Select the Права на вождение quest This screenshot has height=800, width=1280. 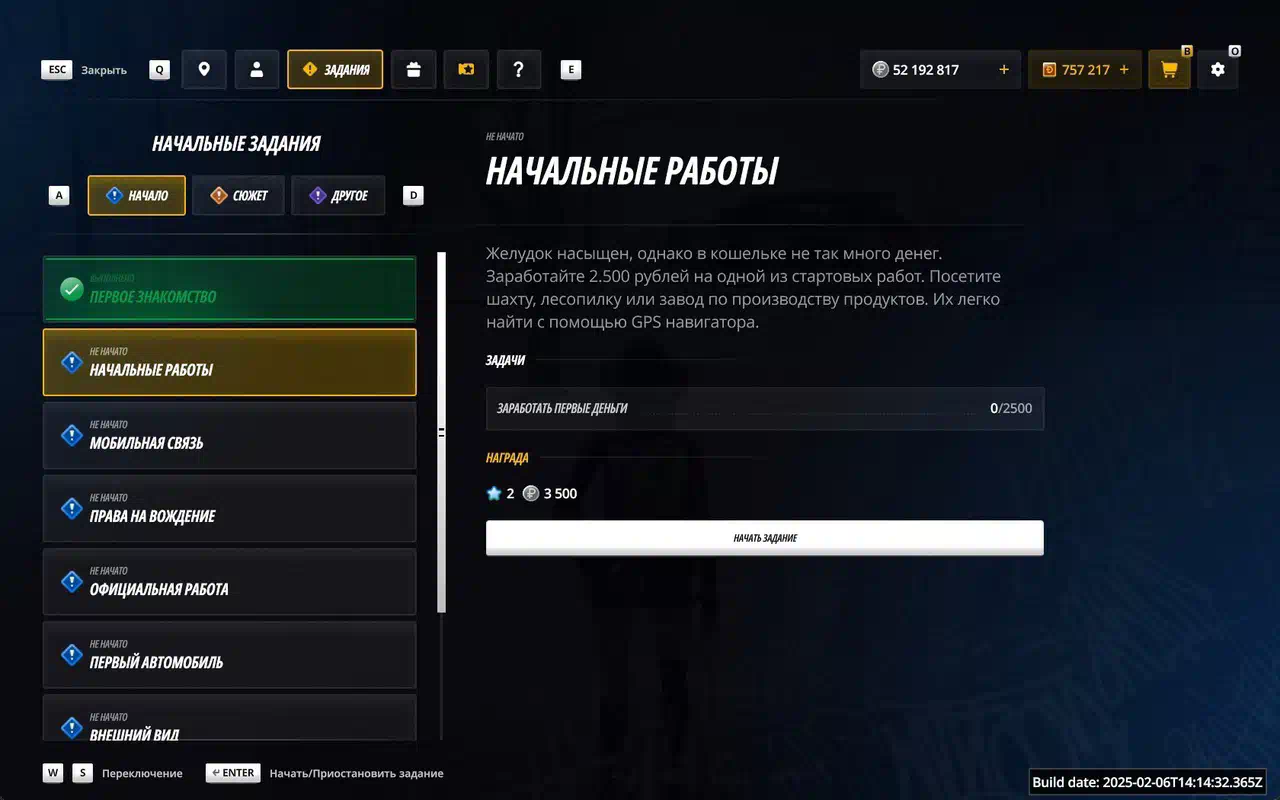[229, 508]
